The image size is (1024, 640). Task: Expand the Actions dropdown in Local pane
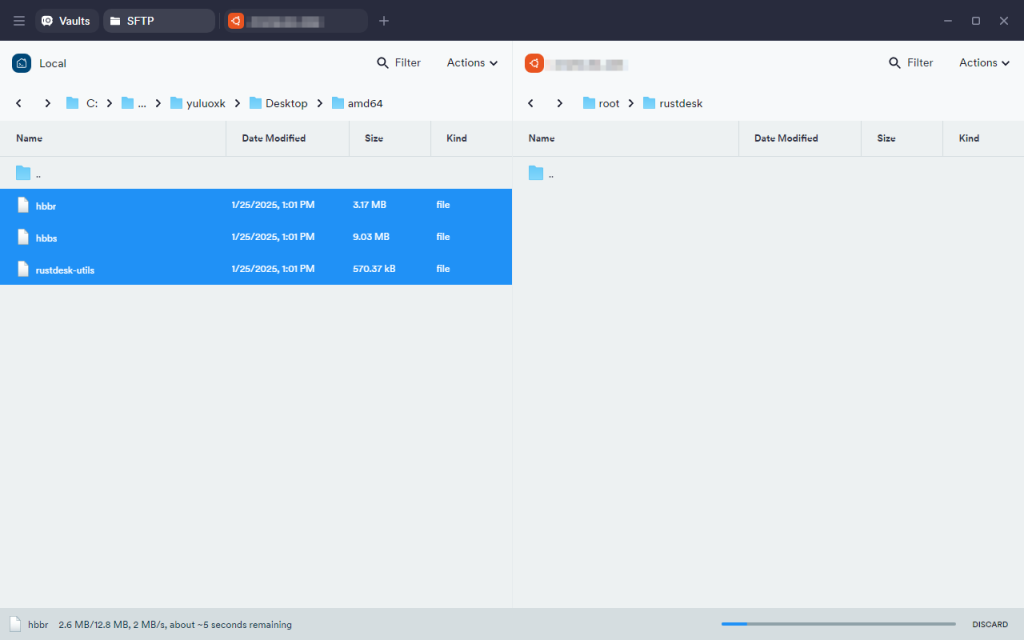472,63
